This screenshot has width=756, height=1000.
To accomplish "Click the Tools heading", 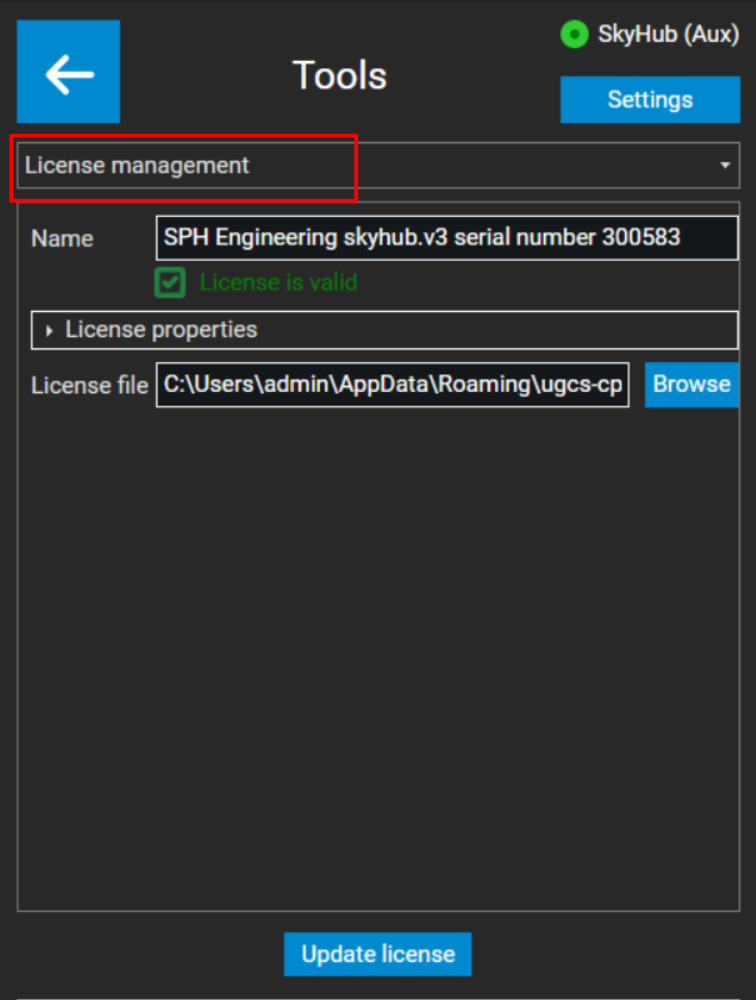I will click(x=339, y=75).
